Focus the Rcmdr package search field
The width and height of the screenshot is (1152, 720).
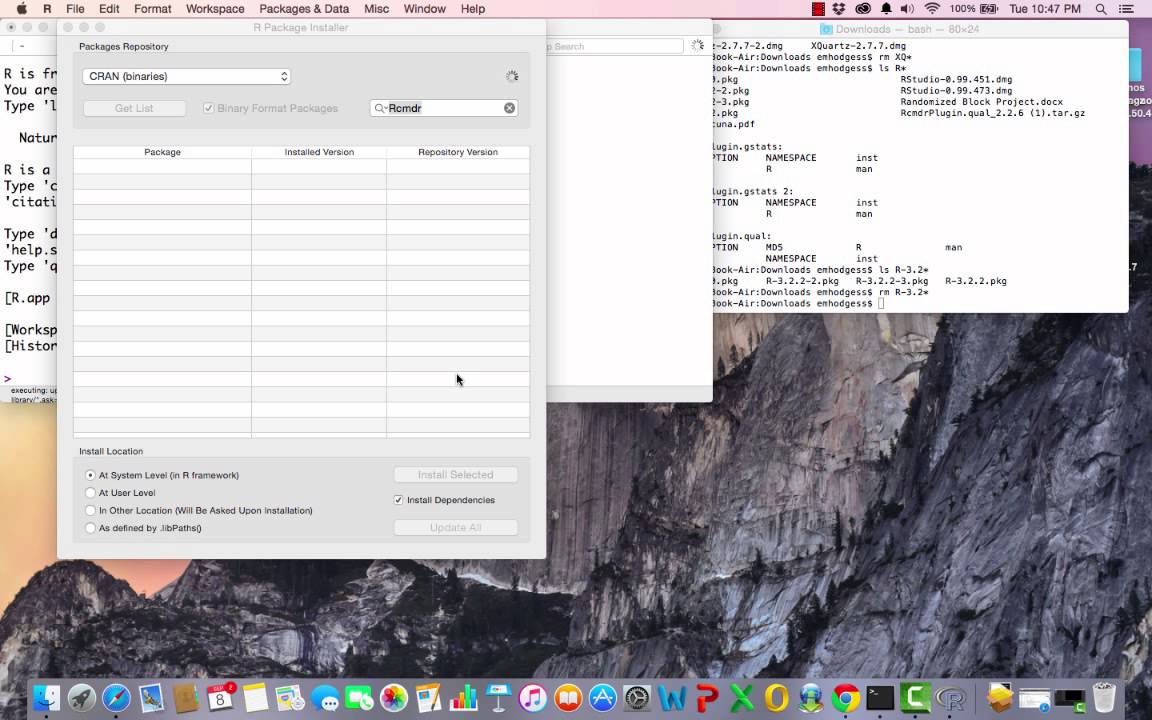[444, 108]
